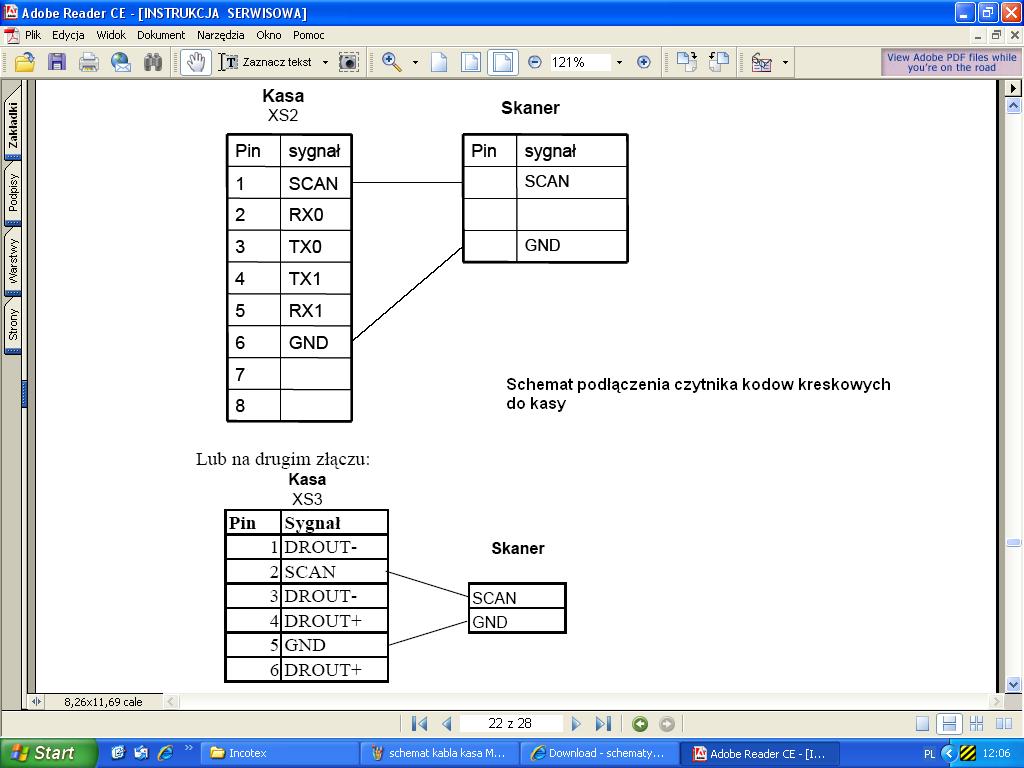The width and height of the screenshot is (1024, 768).
Task: Open Search with the binoculars icon
Action: pyautogui.click(x=153, y=62)
